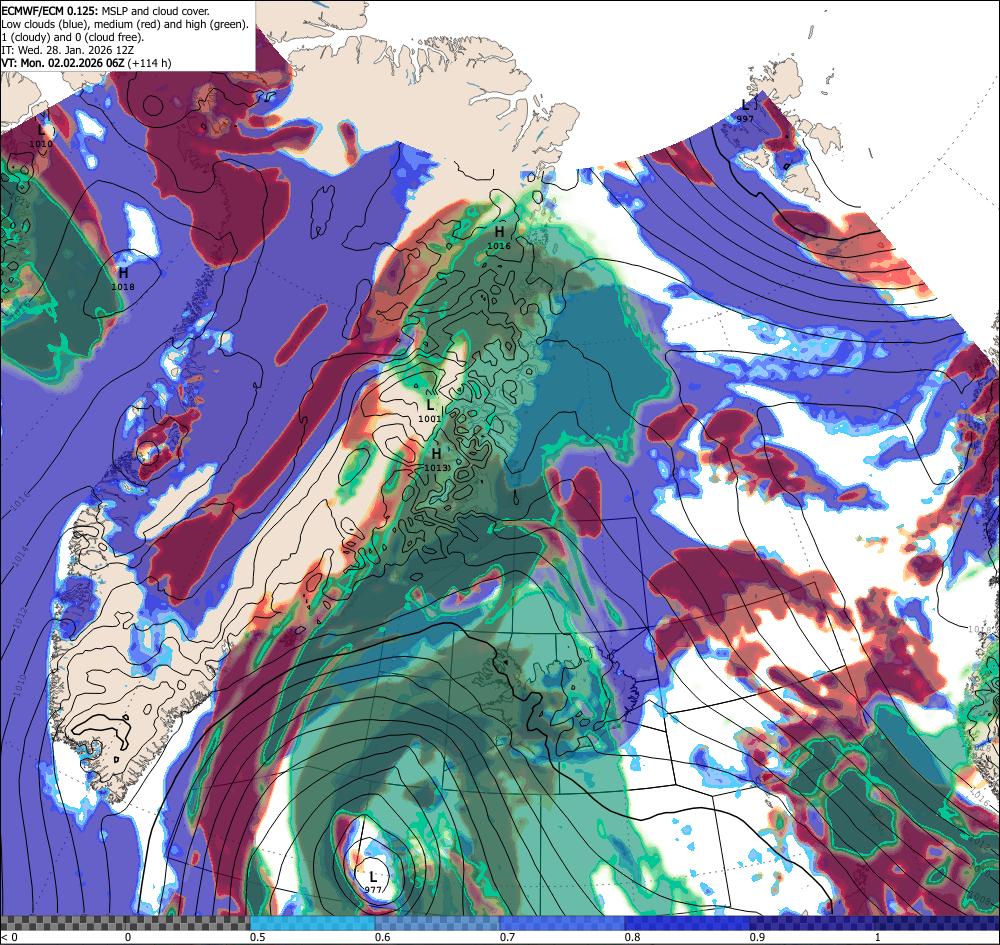Click the '< 0' legend label
1000x945 pixels.
[x=9, y=937]
